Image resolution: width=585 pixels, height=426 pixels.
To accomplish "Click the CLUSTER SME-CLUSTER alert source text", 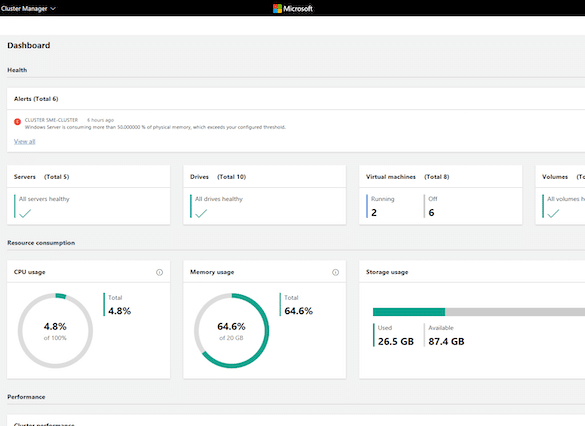I will tap(51, 120).
